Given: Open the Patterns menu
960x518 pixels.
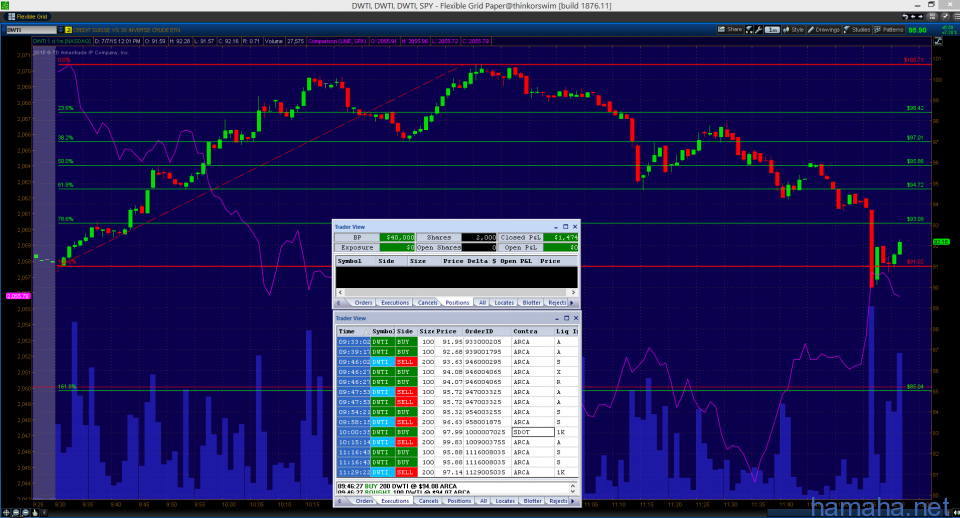Looking at the screenshot, I should [888, 29].
